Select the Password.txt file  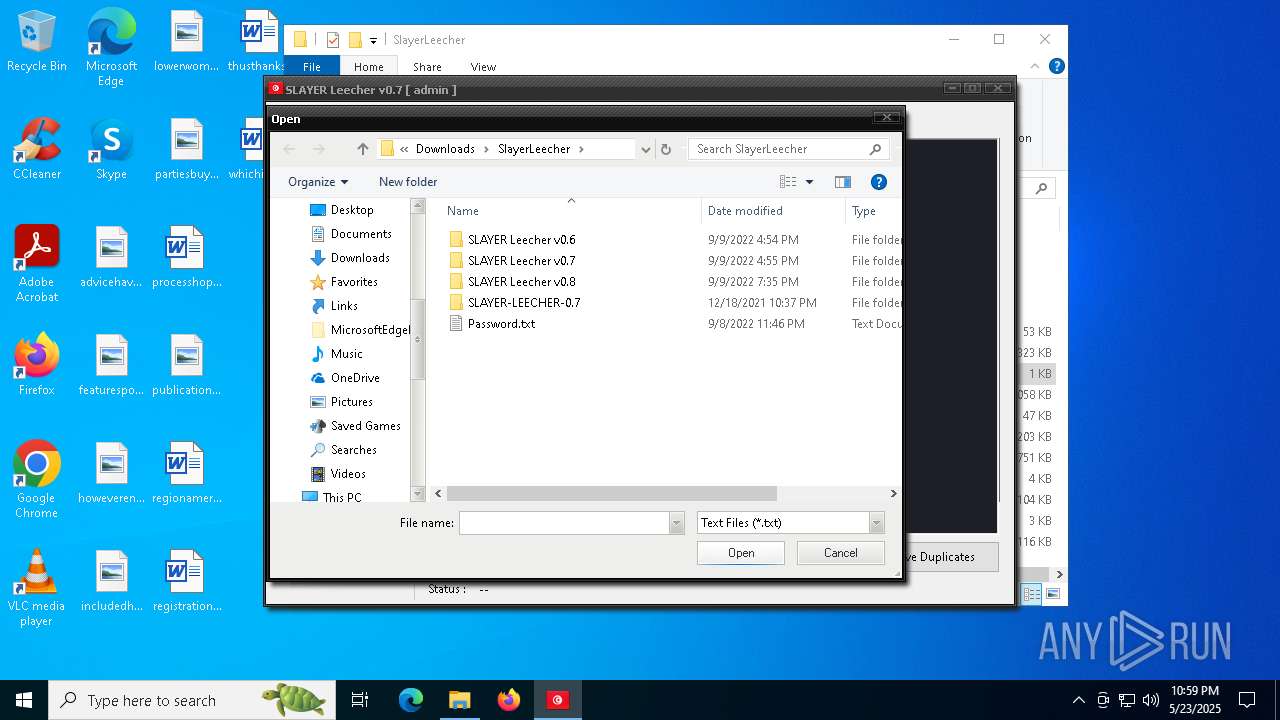click(x=501, y=324)
